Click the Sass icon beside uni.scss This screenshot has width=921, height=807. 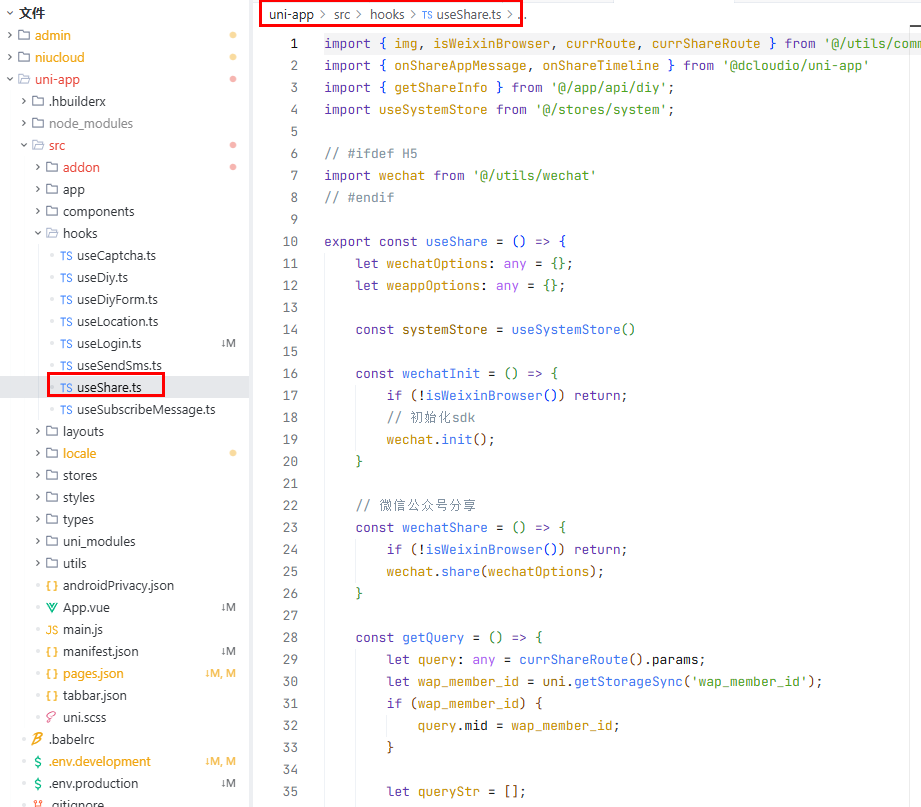pos(52,717)
